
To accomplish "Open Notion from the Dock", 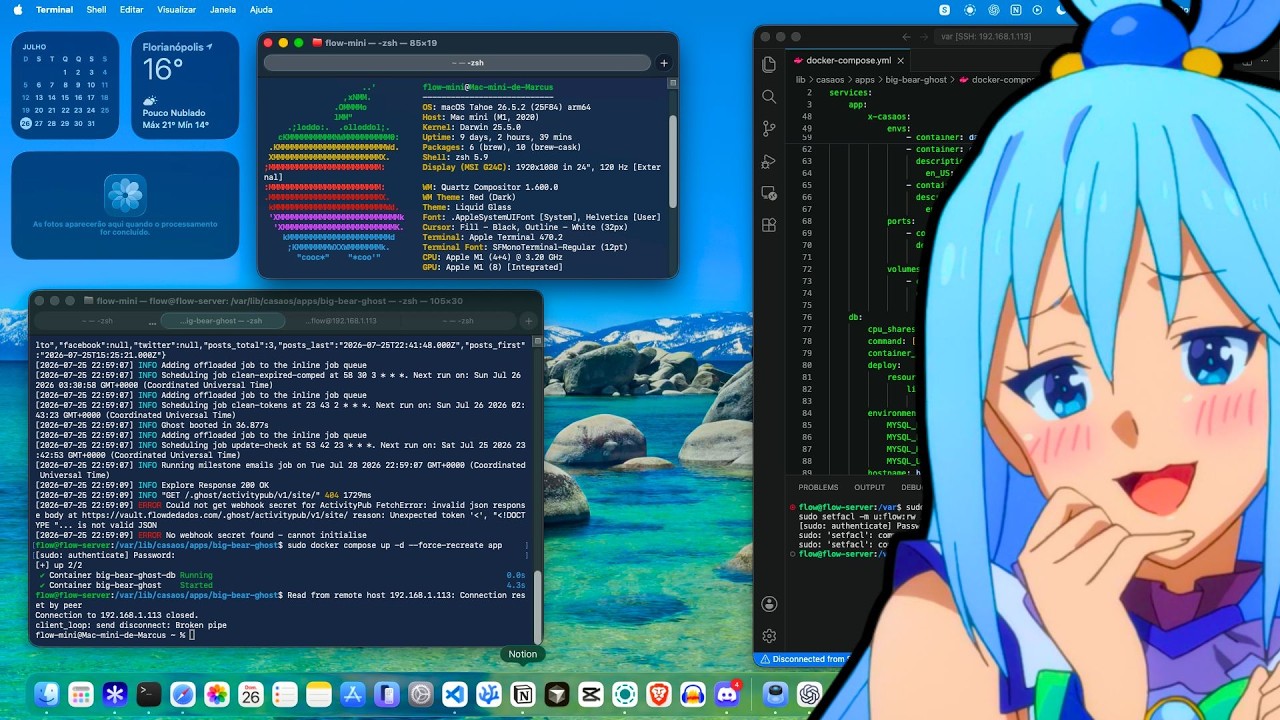I will [x=523, y=694].
